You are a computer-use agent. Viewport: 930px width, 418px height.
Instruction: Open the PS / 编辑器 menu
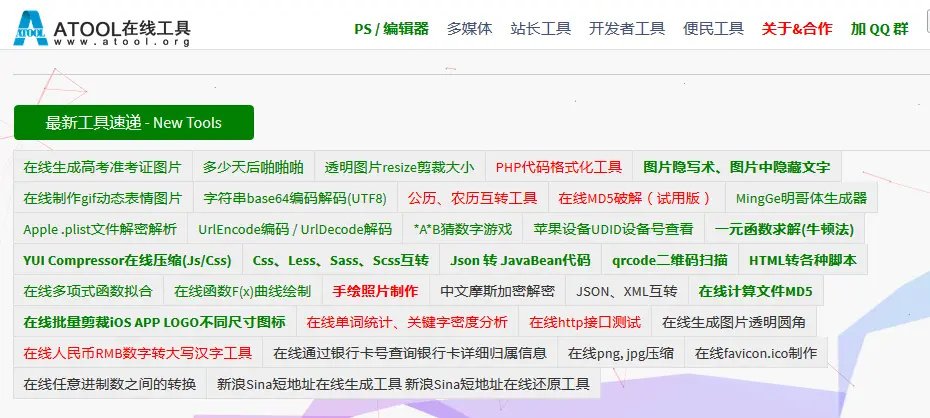point(391,28)
